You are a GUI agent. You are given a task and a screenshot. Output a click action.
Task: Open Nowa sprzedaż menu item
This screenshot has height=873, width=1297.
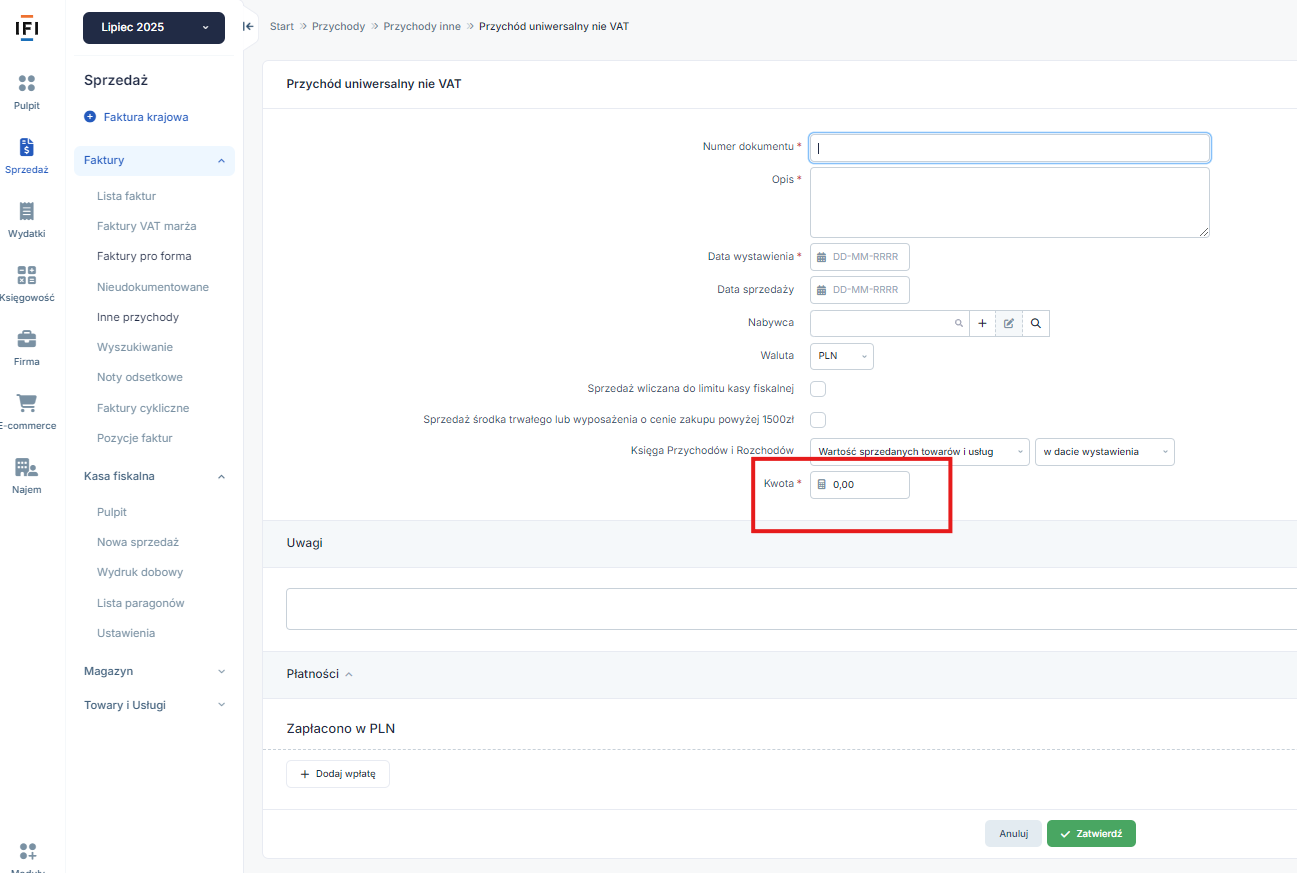point(138,542)
